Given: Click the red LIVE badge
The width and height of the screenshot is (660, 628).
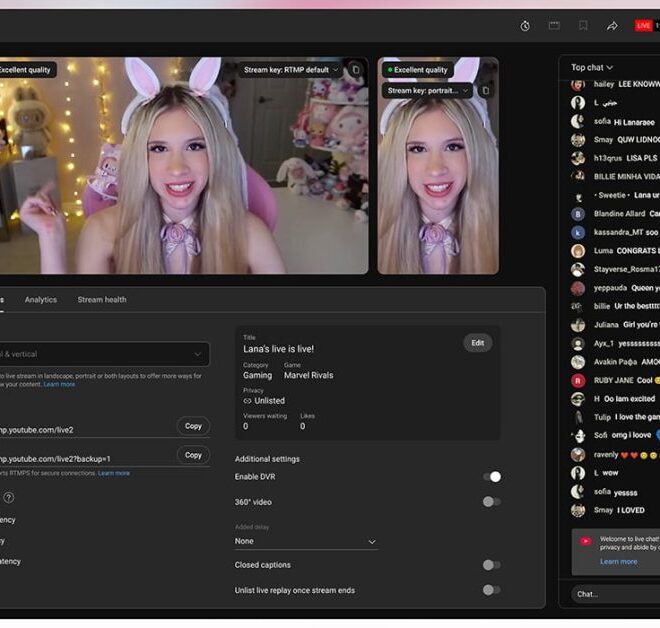Looking at the screenshot, I should (643, 26).
